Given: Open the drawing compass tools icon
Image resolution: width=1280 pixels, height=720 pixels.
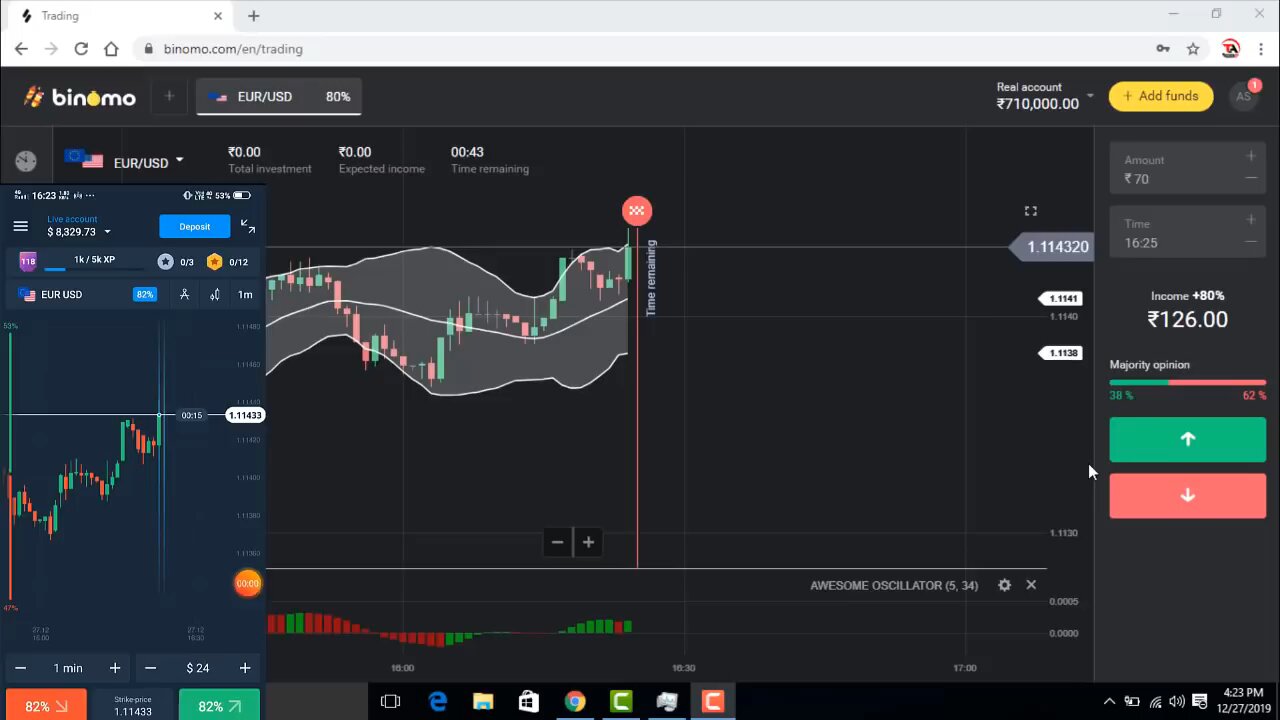Looking at the screenshot, I should [x=184, y=294].
